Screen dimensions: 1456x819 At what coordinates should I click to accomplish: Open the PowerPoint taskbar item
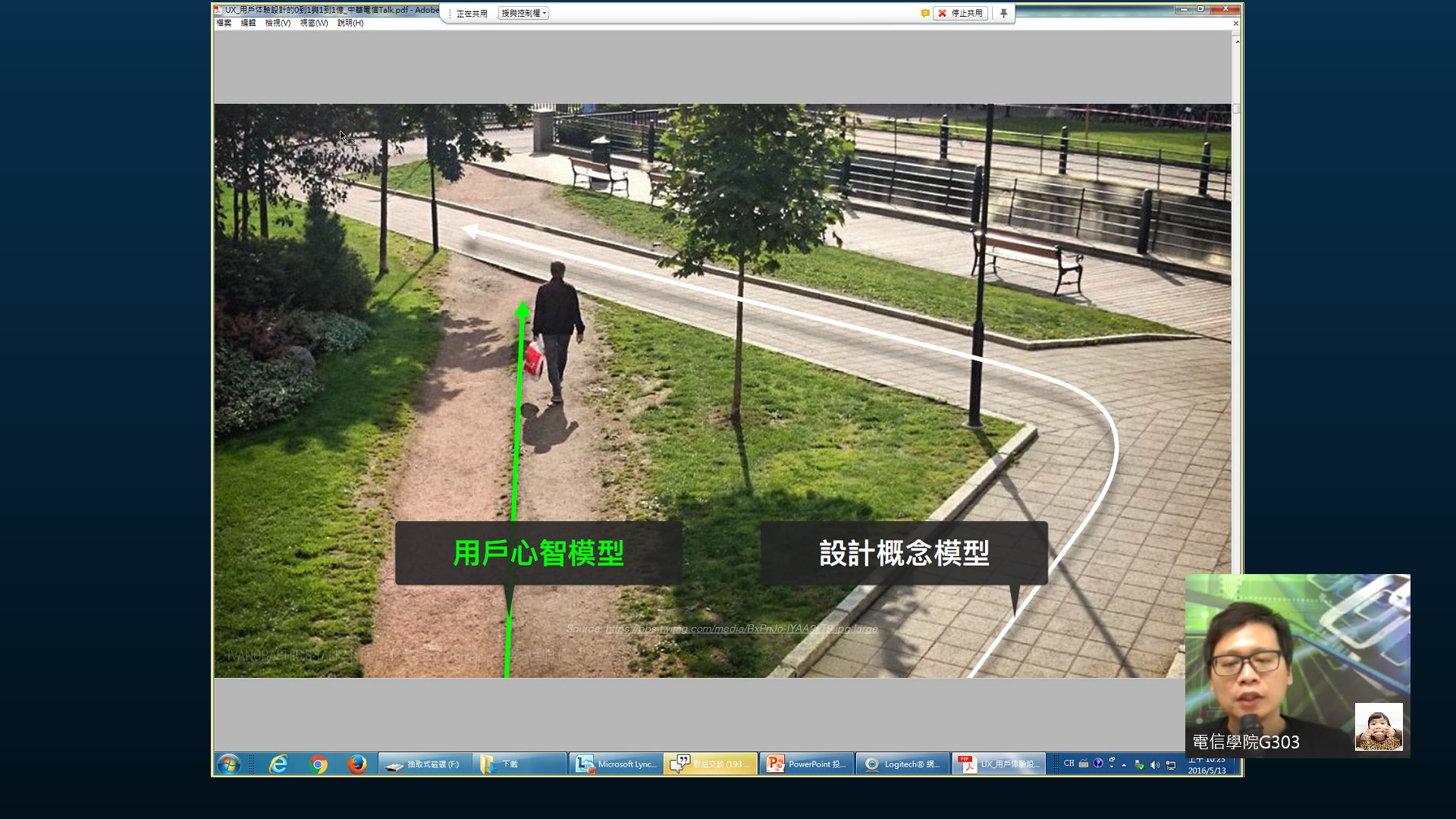pyautogui.click(x=806, y=764)
